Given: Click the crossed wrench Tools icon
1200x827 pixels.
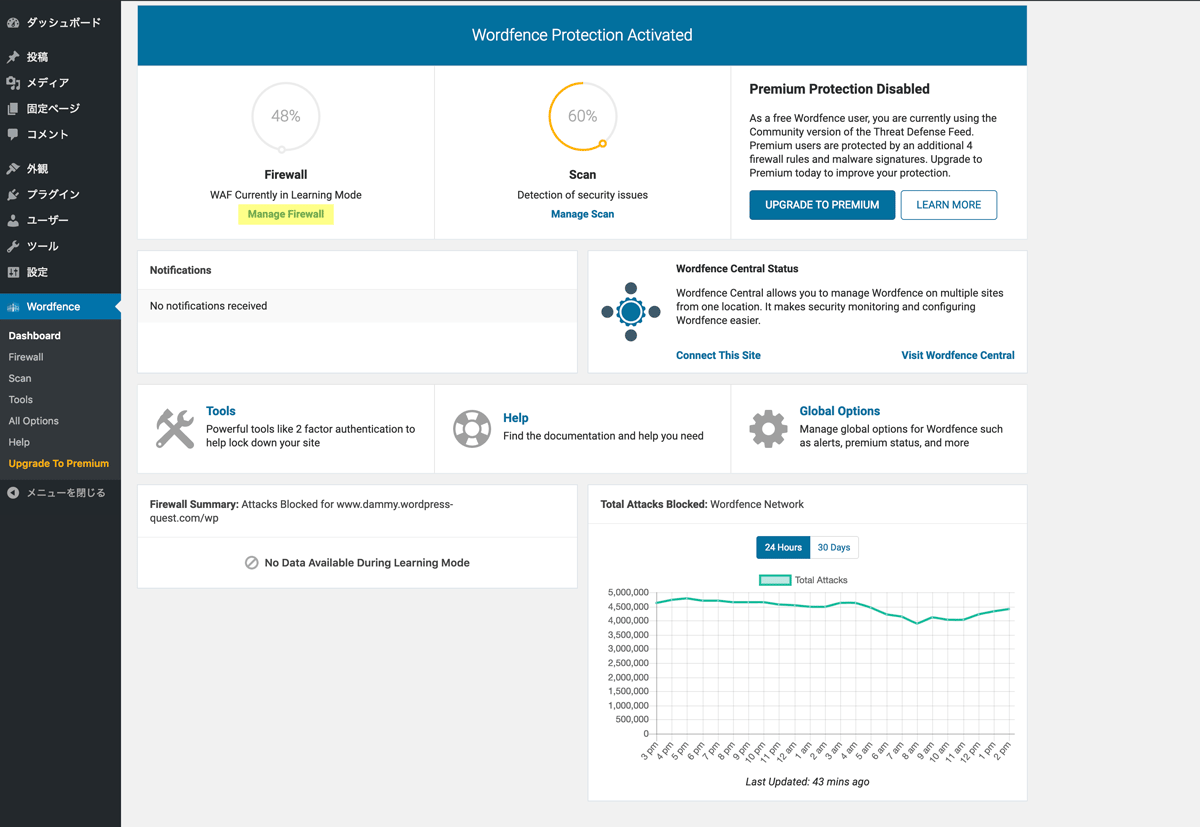Looking at the screenshot, I should [175, 428].
